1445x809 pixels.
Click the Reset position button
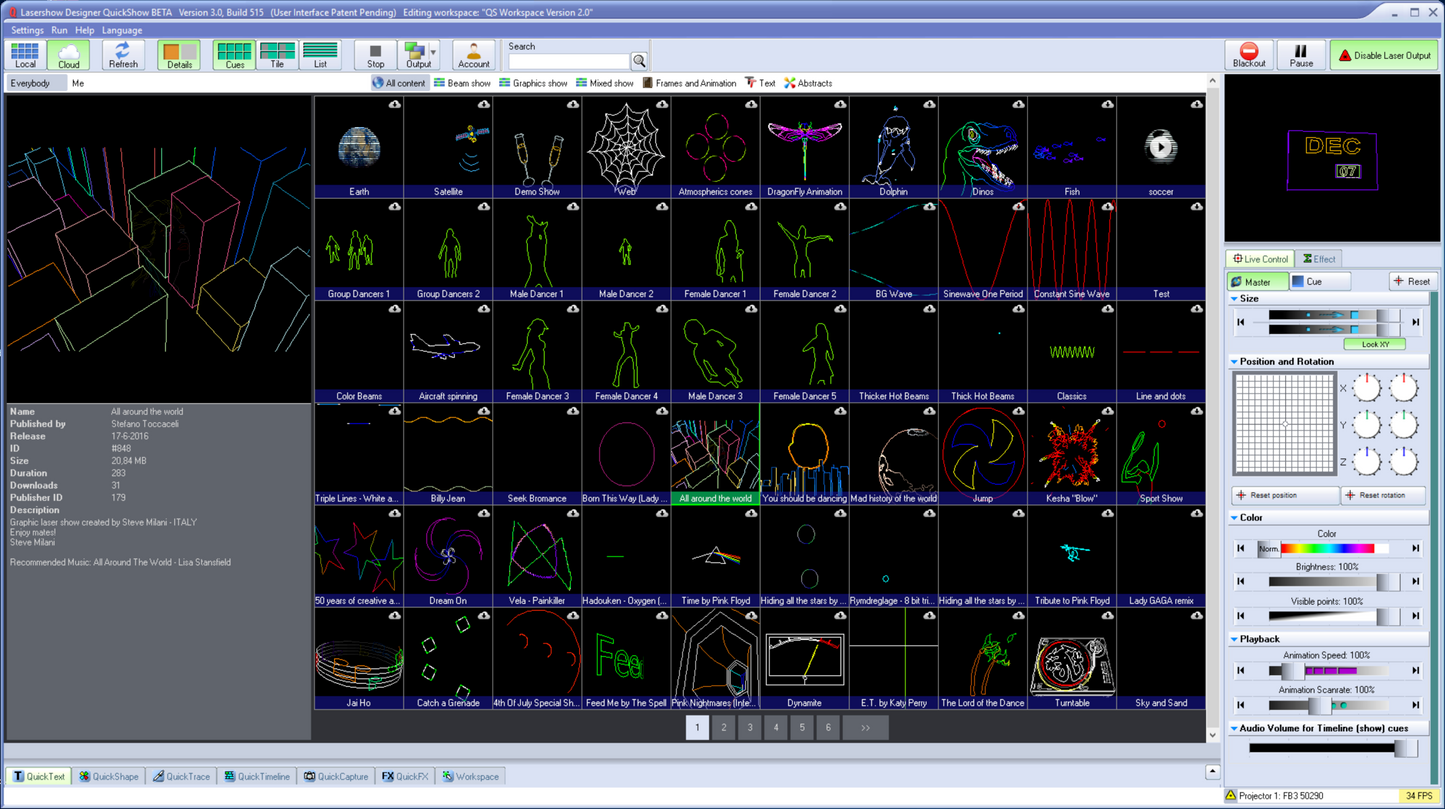click(x=1284, y=495)
